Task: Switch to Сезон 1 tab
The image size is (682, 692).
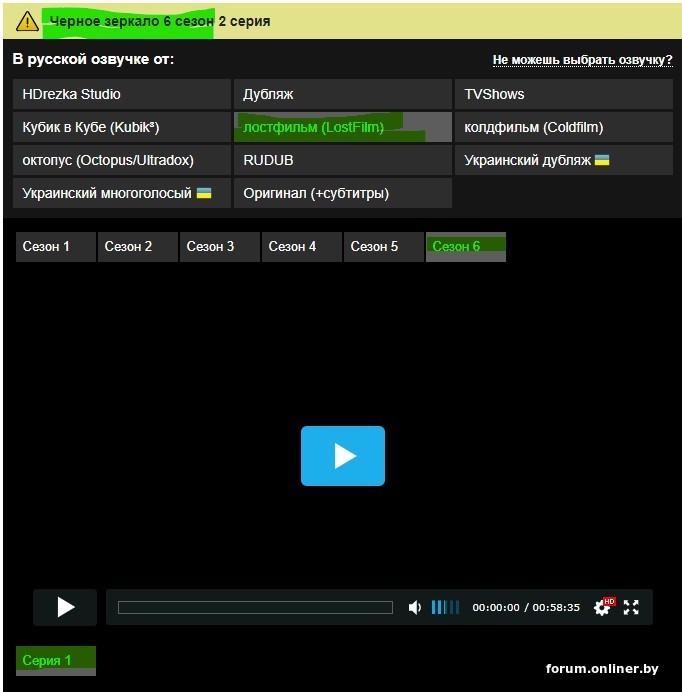Action: pyautogui.click(x=56, y=247)
